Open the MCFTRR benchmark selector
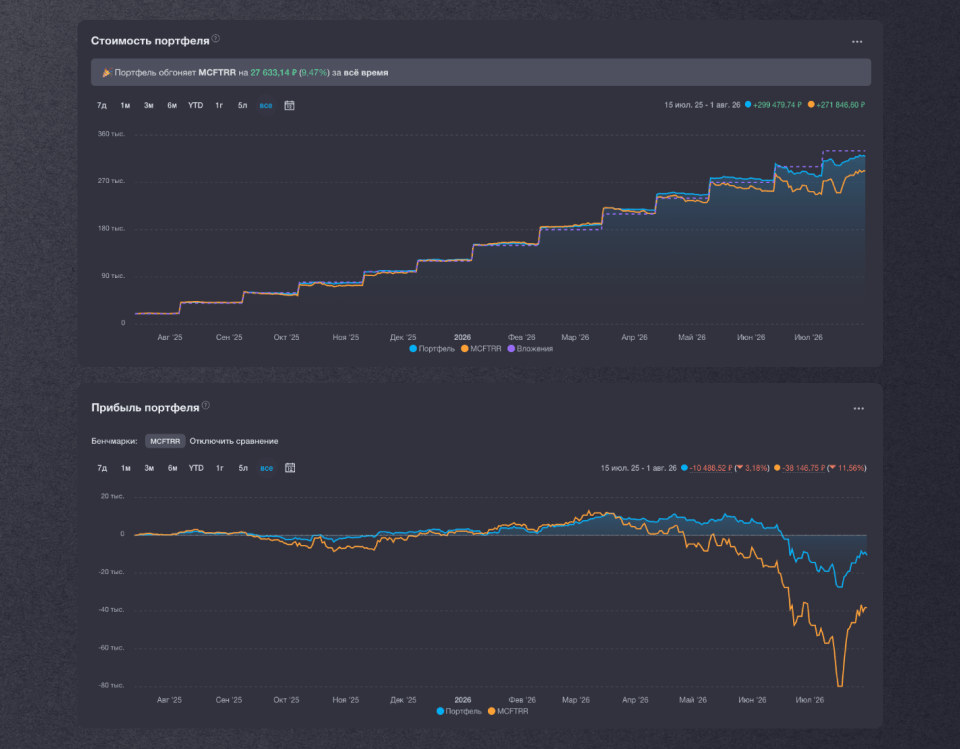Image resolution: width=960 pixels, height=749 pixels. 165,441
